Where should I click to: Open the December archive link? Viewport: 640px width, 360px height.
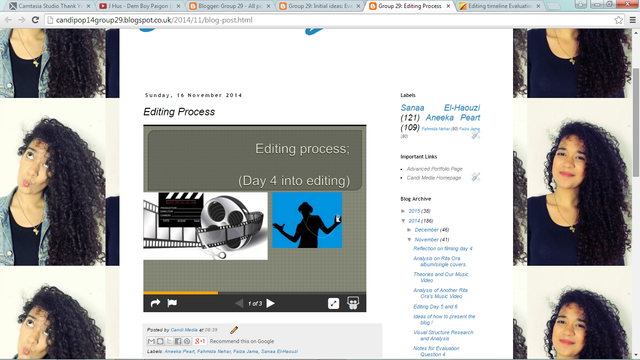click(x=426, y=230)
